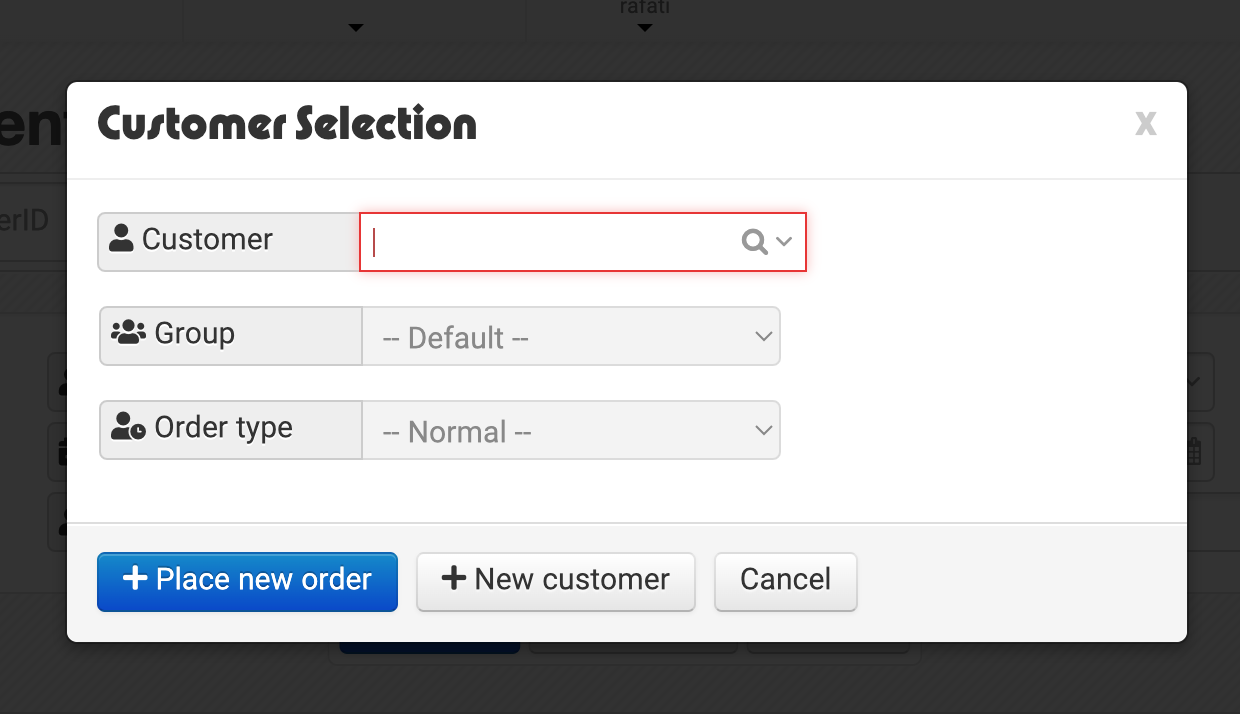Image resolution: width=1240 pixels, height=714 pixels.
Task: Open the dimmed dropdown arrow under rafati
Action: pyautogui.click(x=645, y=28)
